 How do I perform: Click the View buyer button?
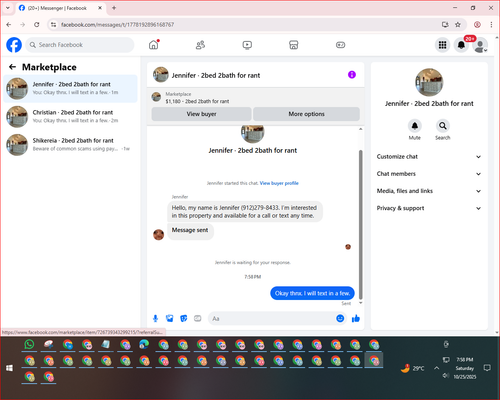[201, 114]
